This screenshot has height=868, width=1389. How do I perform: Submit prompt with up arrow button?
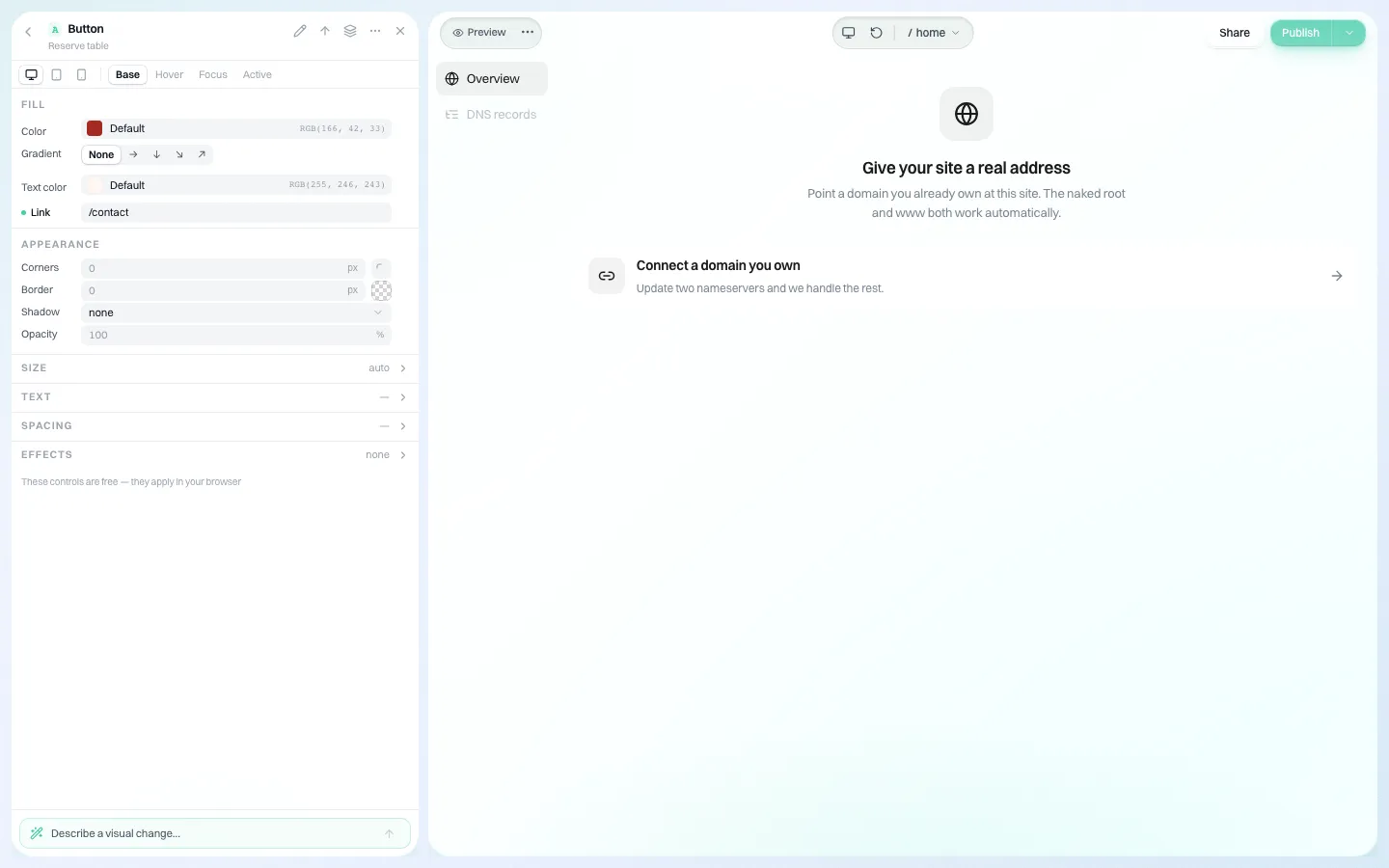point(390,833)
